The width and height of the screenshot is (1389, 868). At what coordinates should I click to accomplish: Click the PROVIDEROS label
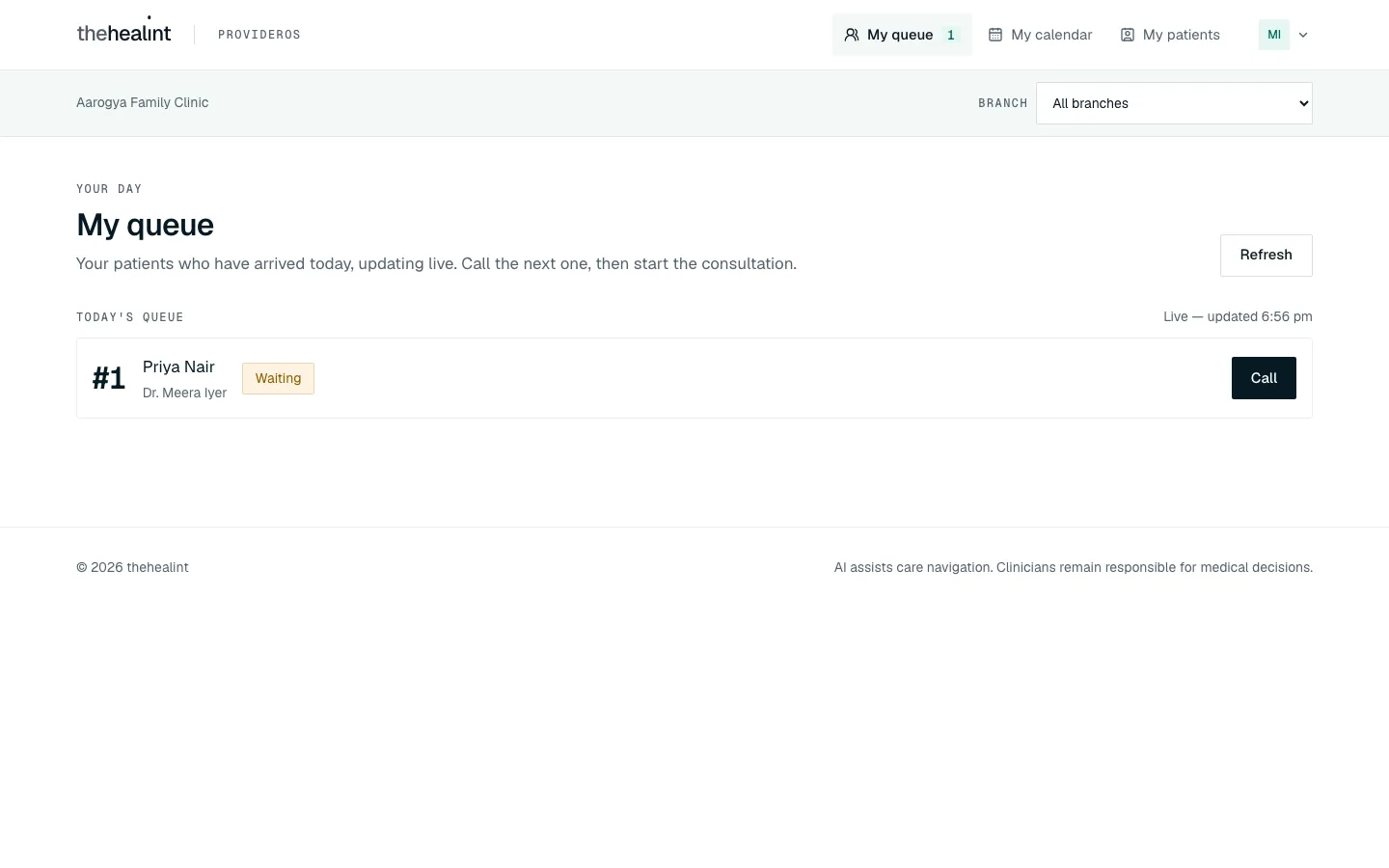[259, 35]
